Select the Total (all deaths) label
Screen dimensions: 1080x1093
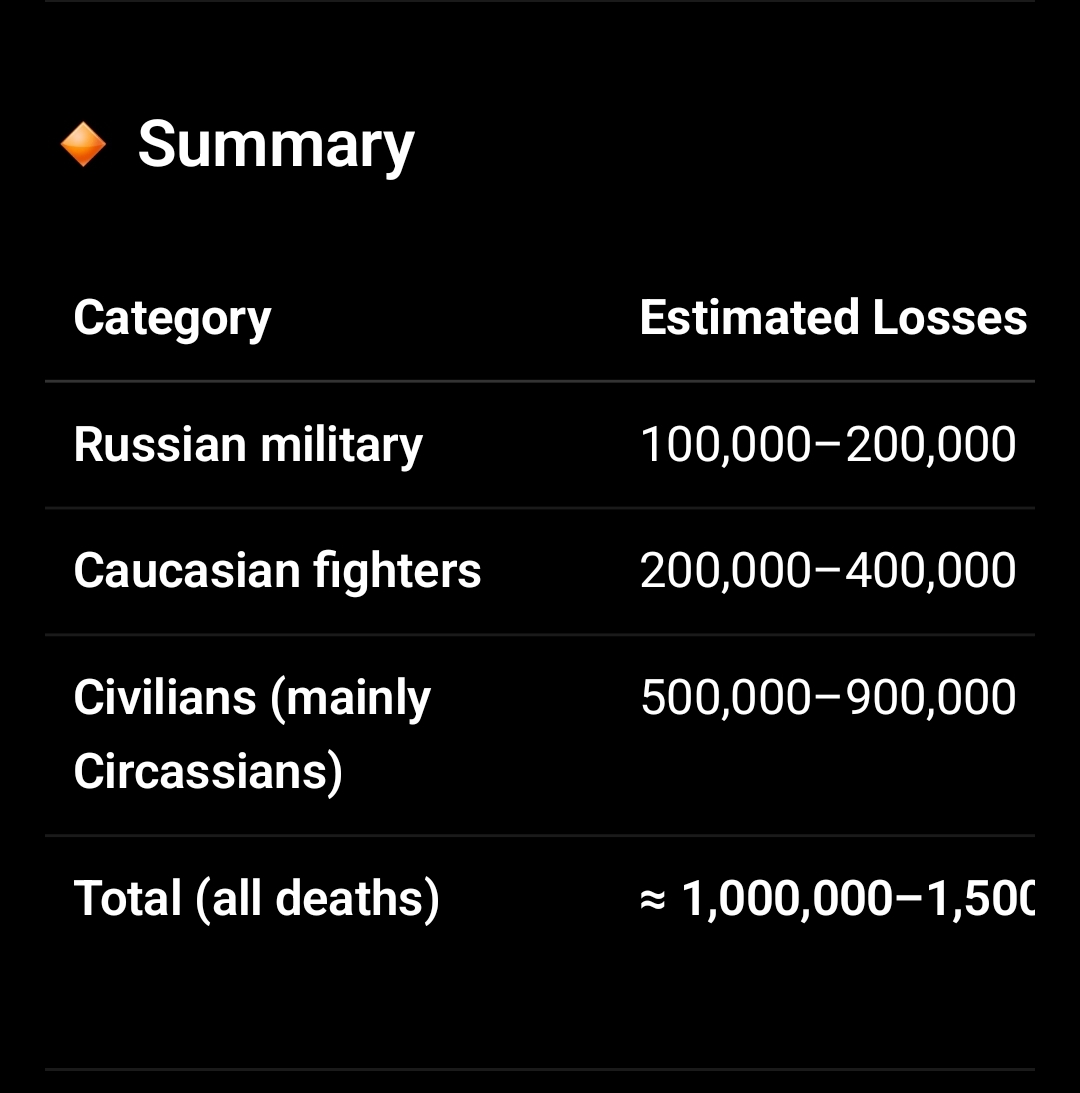coord(257,899)
